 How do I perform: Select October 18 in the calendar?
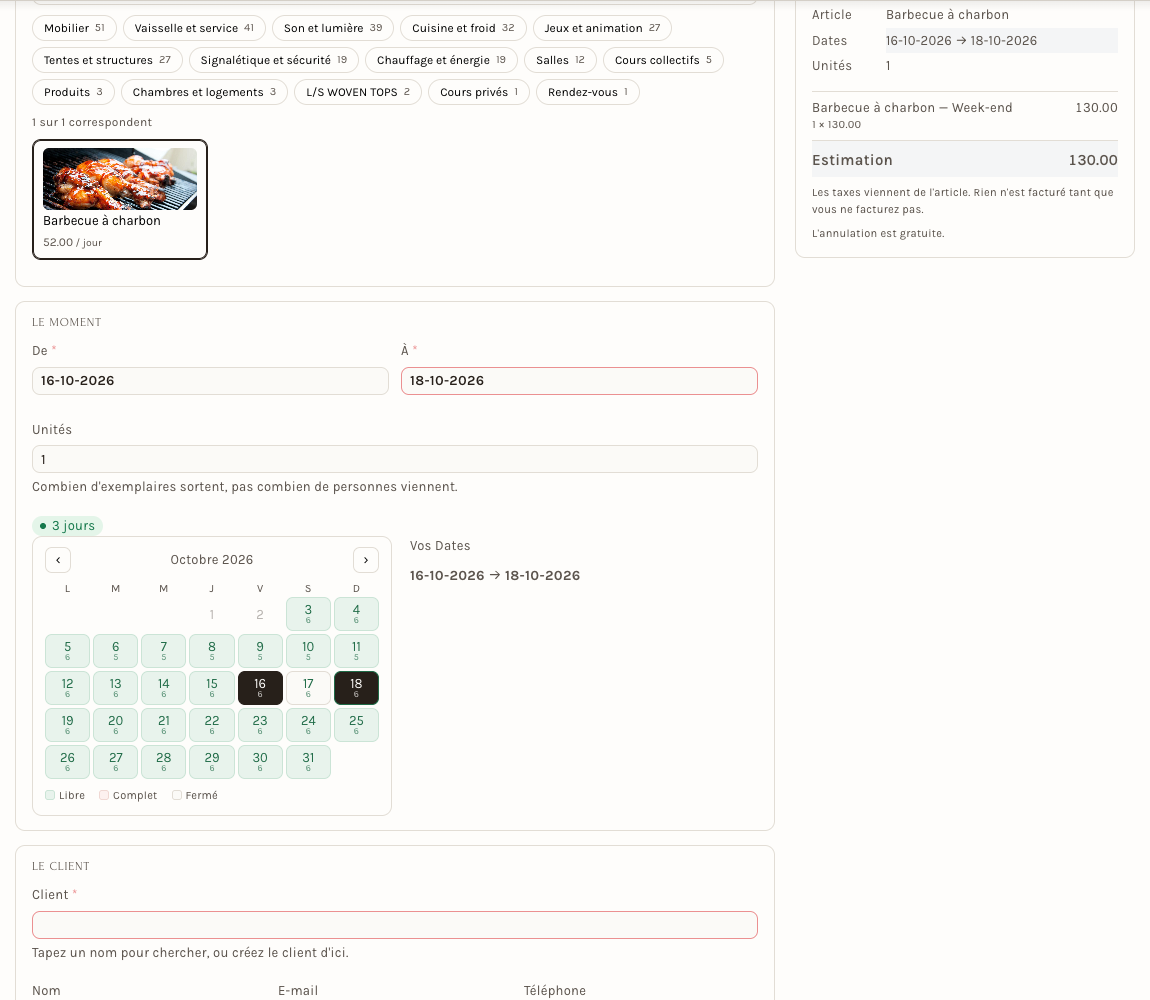pyautogui.click(x=356, y=688)
